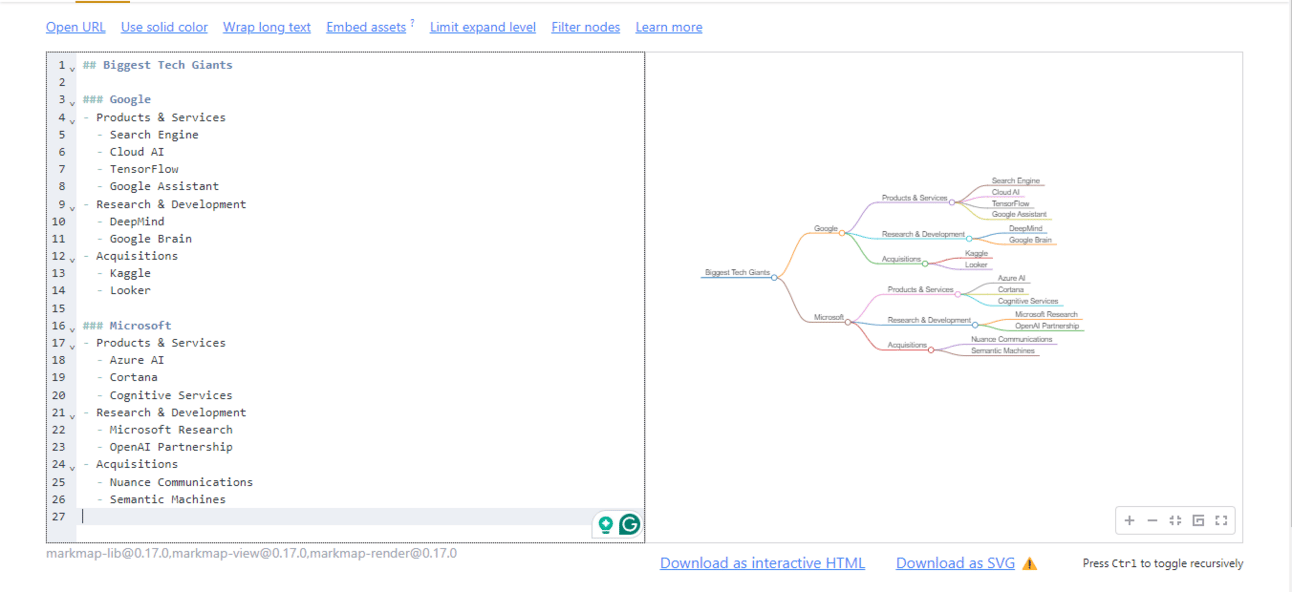The image size is (1292, 592).
Task: Click 'Search Engine' on editor line 5
Action: pyautogui.click(x=154, y=134)
